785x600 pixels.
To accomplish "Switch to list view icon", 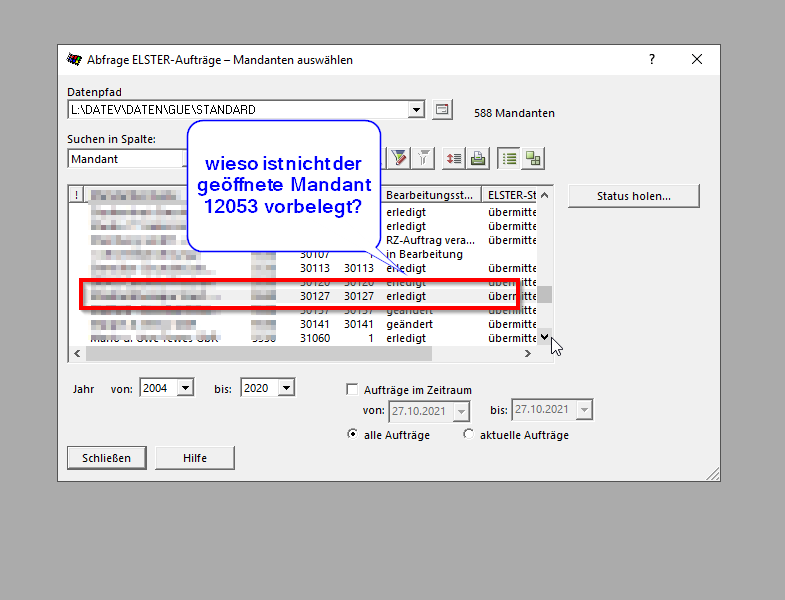I will (509, 159).
